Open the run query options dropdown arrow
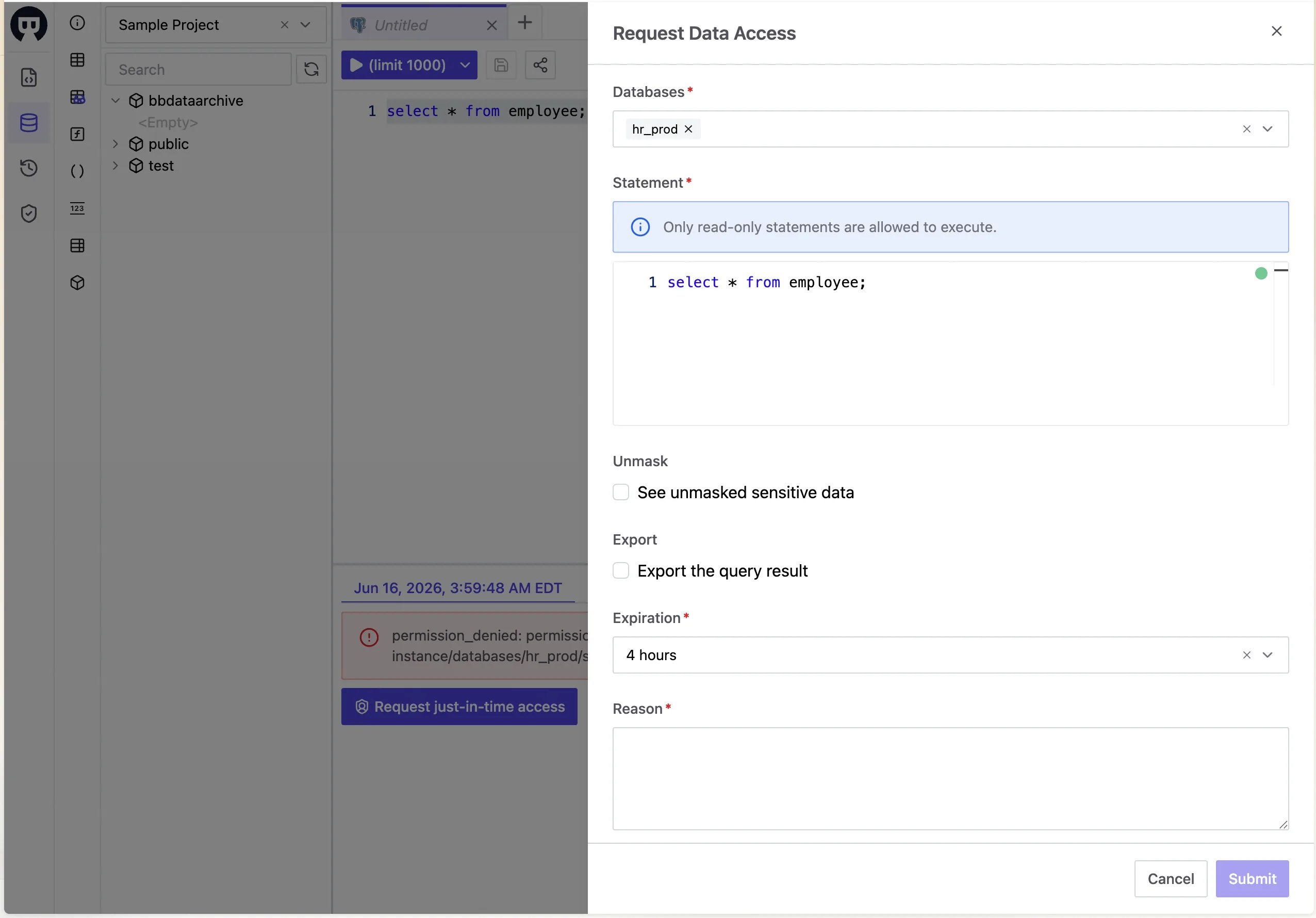The image size is (1316, 918). 465,65
